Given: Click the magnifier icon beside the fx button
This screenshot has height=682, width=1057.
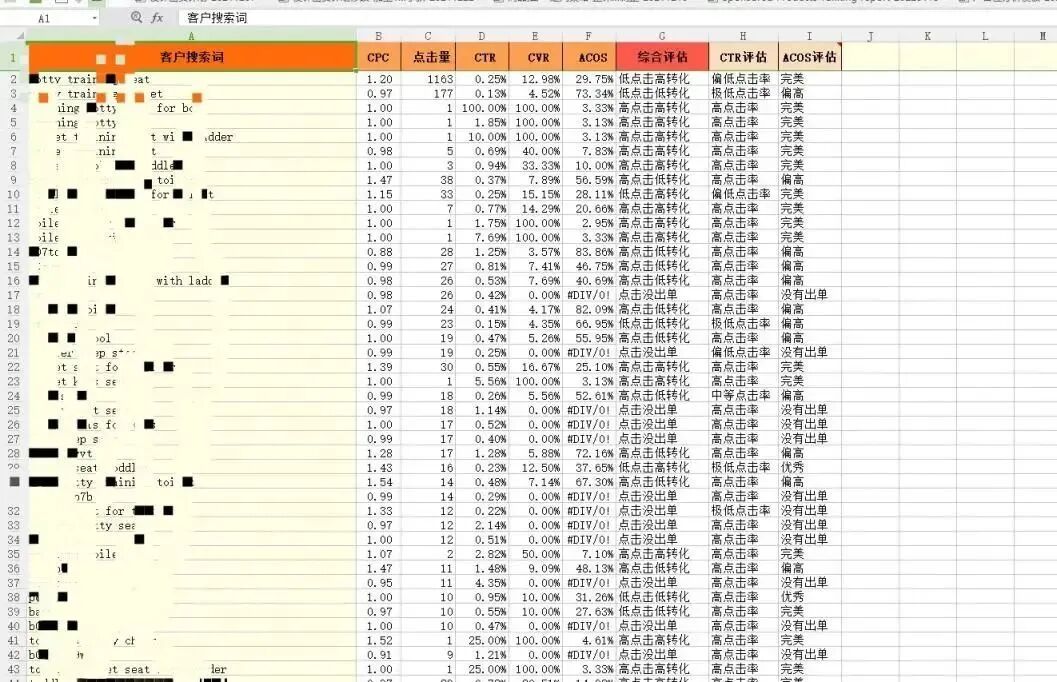Looking at the screenshot, I should pyautogui.click(x=137, y=17).
